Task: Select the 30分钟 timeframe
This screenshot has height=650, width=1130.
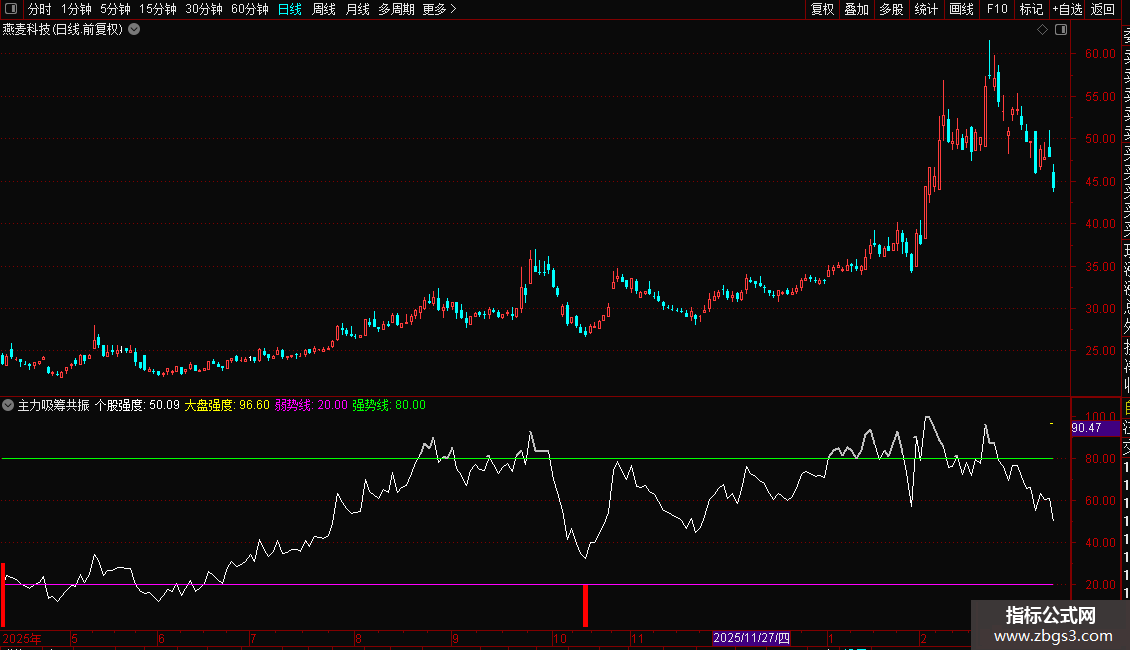Action: 204,9
